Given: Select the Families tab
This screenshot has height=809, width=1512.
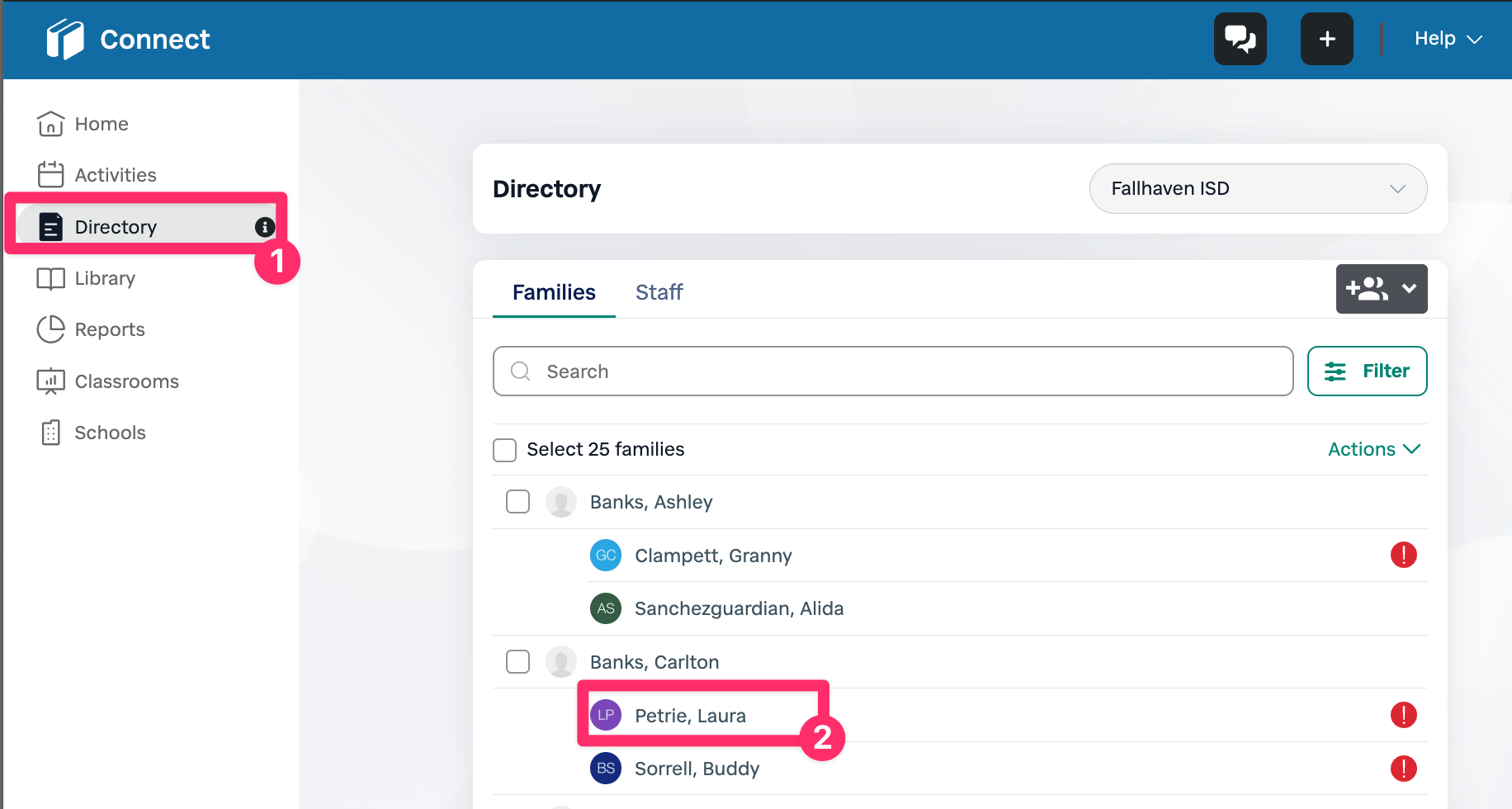Looking at the screenshot, I should (554, 292).
